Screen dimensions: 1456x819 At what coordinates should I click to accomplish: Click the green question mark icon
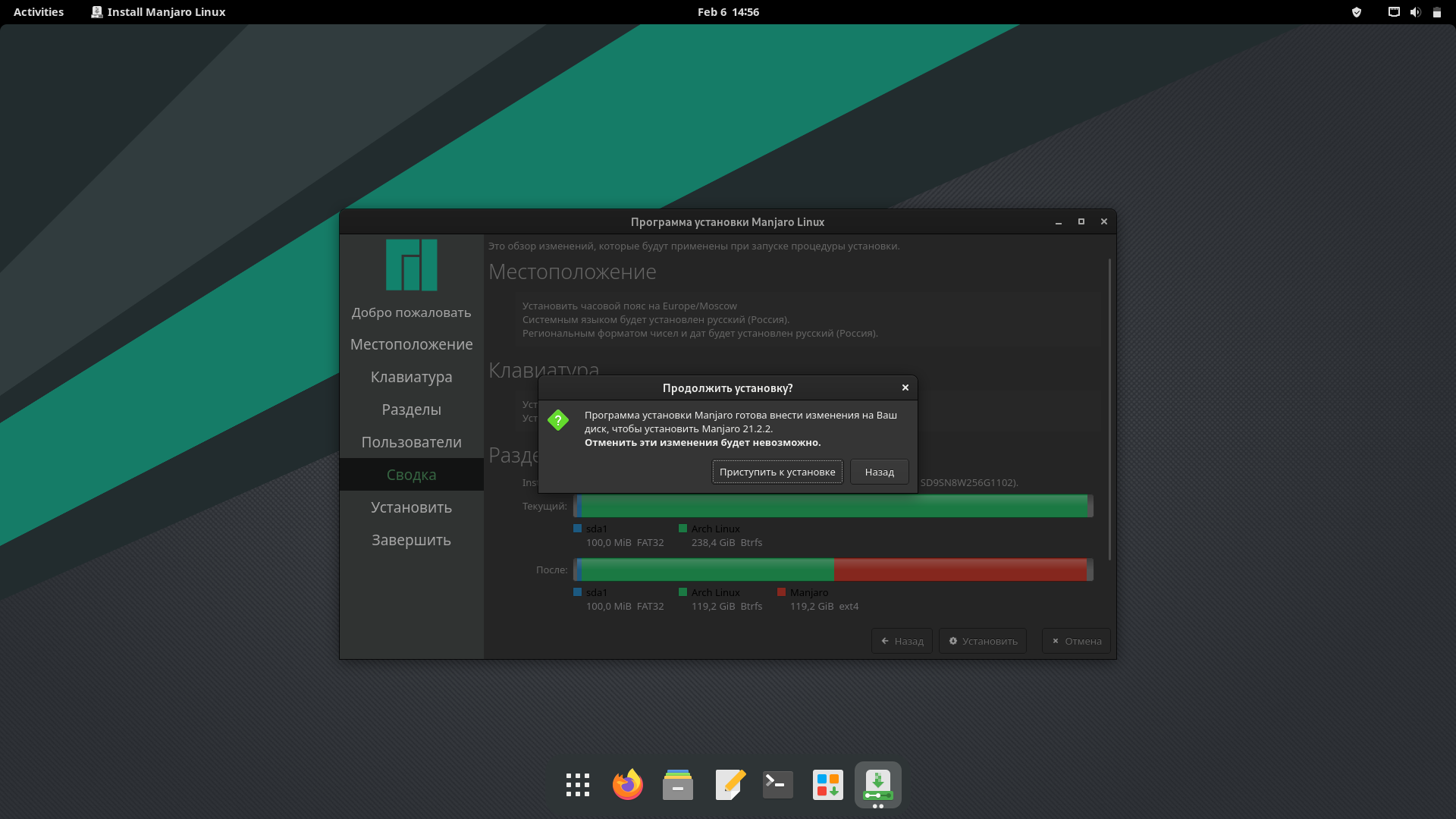pyautogui.click(x=558, y=420)
